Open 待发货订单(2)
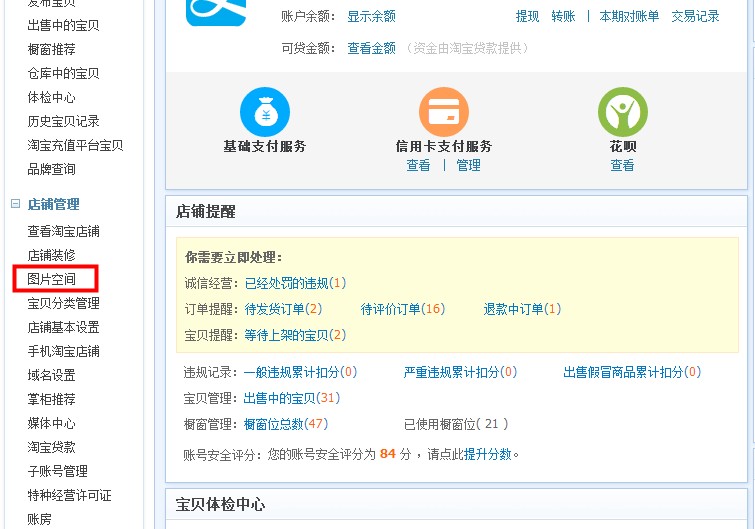 click(283, 309)
